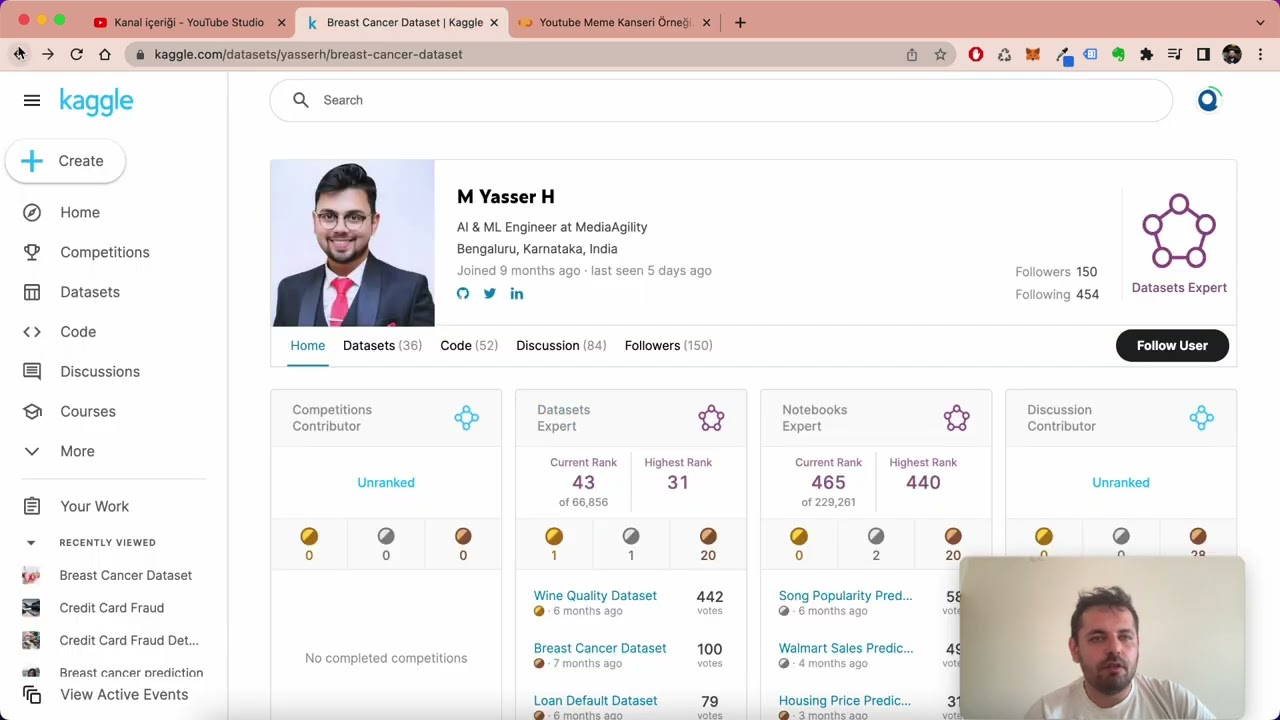Open Credit Card Fraud from recently viewed
This screenshot has width=1280, height=720.
(x=112, y=608)
